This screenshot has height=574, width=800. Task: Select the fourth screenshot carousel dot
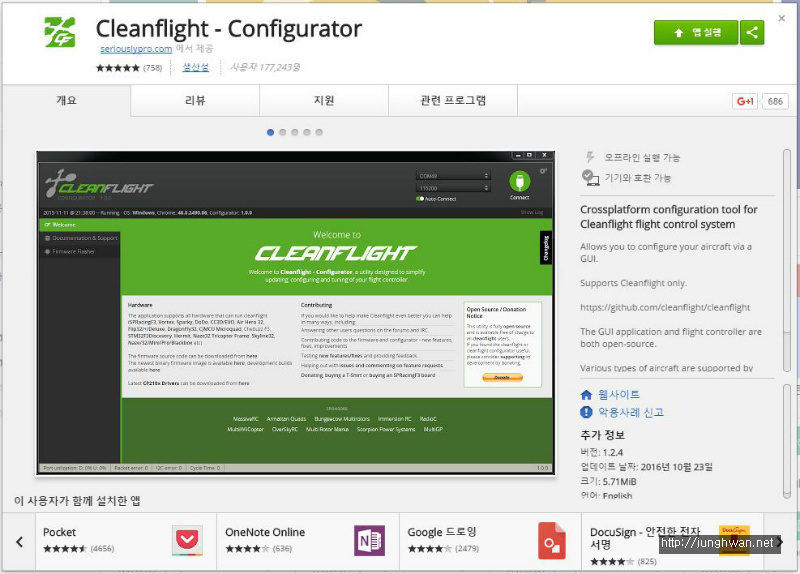click(x=307, y=132)
